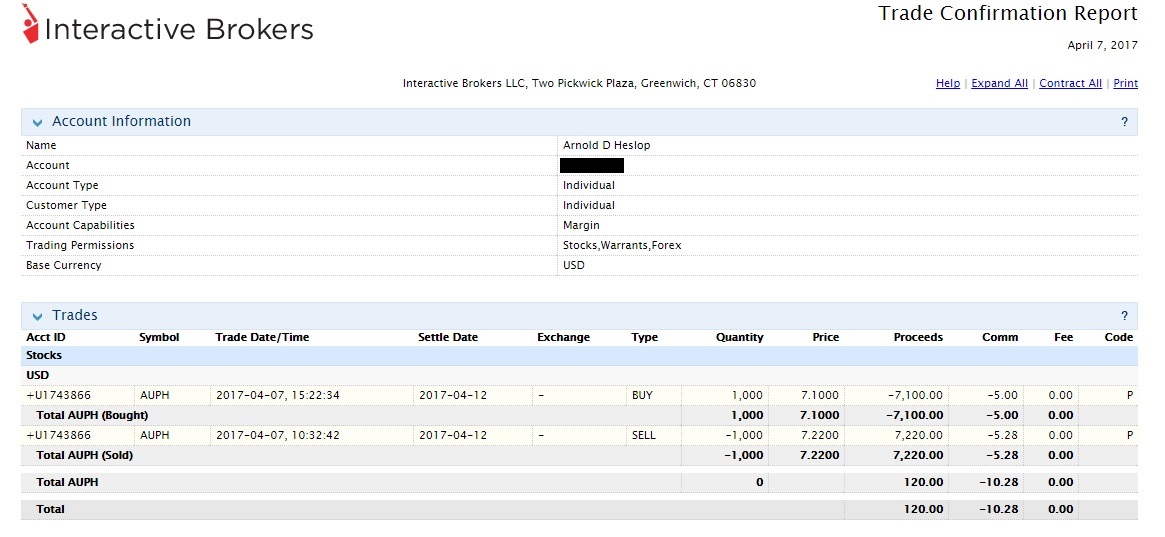Click the USD currency row in Trades
The height and width of the screenshot is (537, 1165).
[x=580, y=376]
